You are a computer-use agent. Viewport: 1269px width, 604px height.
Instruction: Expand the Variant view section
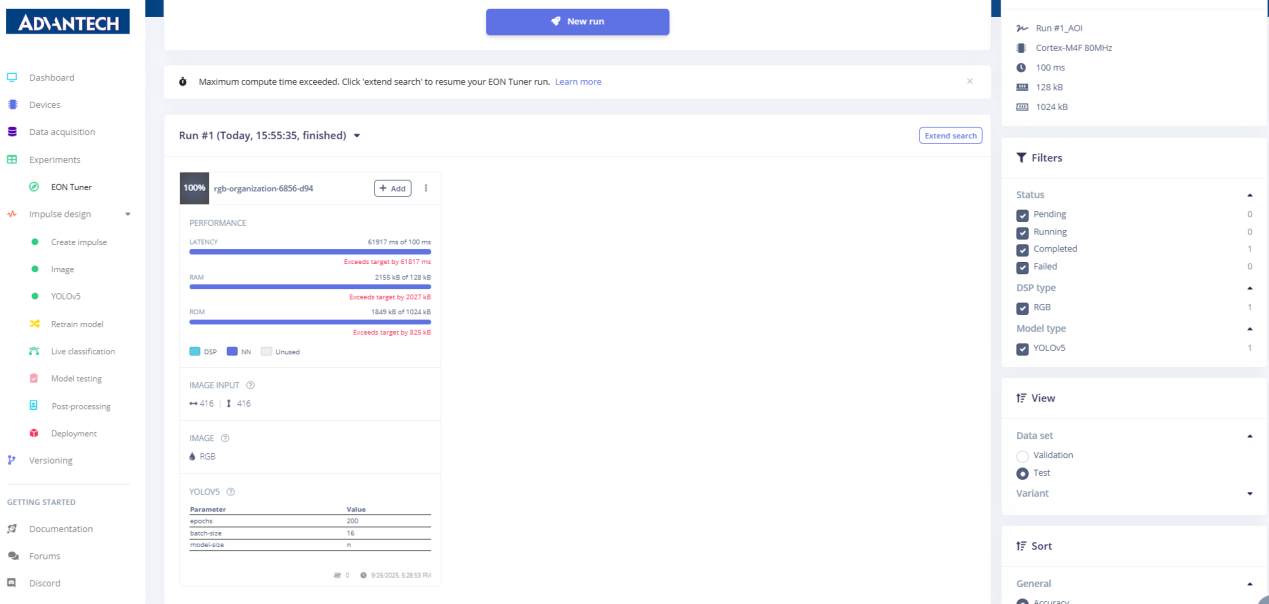(1249, 494)
